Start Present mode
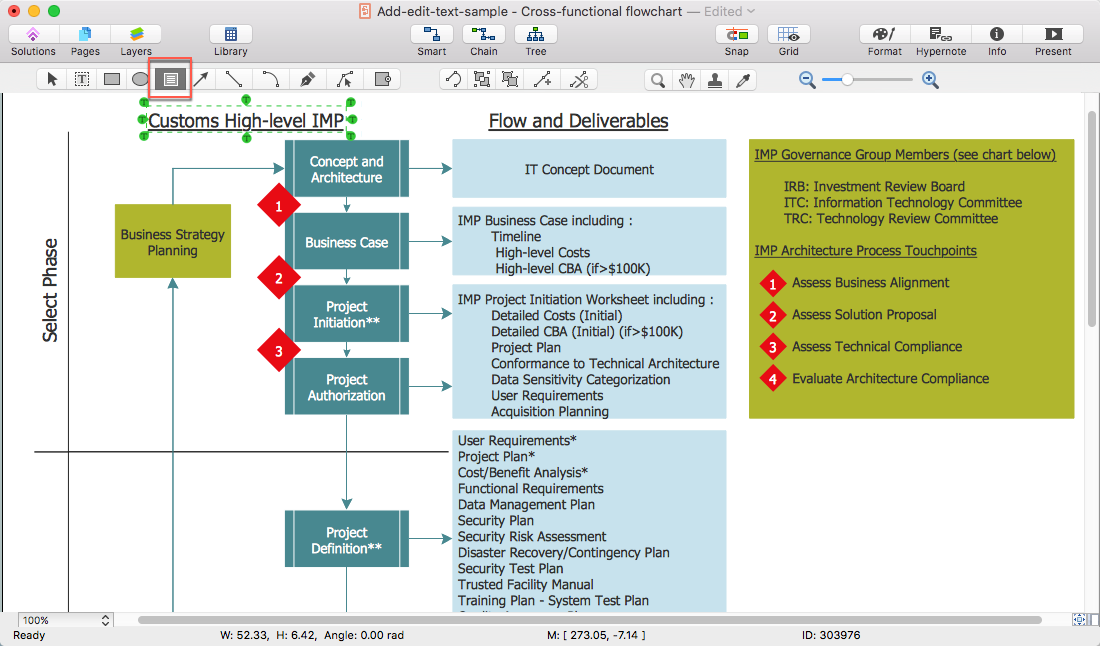The width and height of the screenshot is (1100, 646). pyautogui.click(x=1053, y=41)
